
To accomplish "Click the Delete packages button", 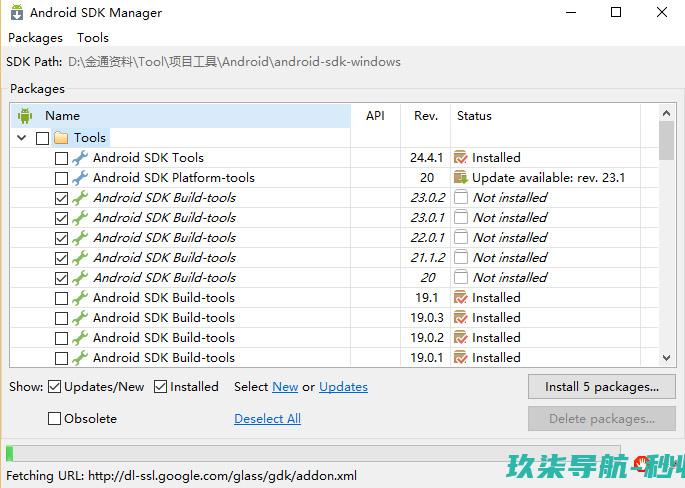I will coord(602,419).
